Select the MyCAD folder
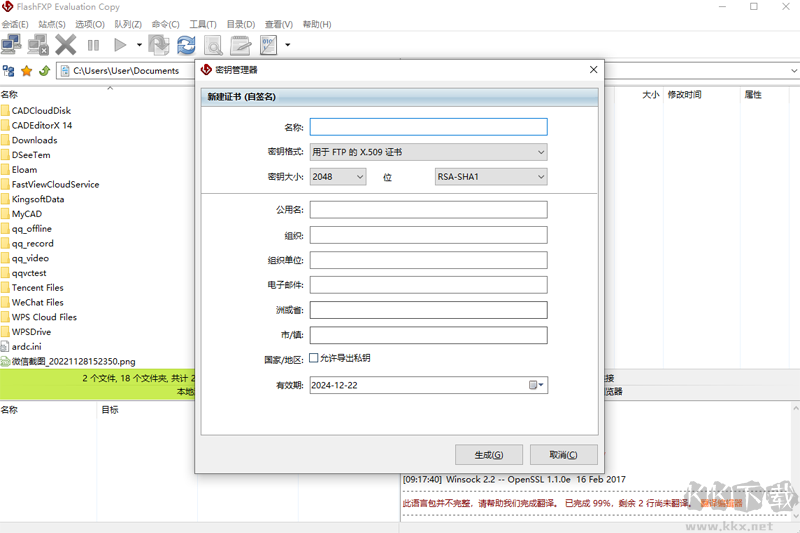Screen dimensions: 800x533 pos(27,214)
